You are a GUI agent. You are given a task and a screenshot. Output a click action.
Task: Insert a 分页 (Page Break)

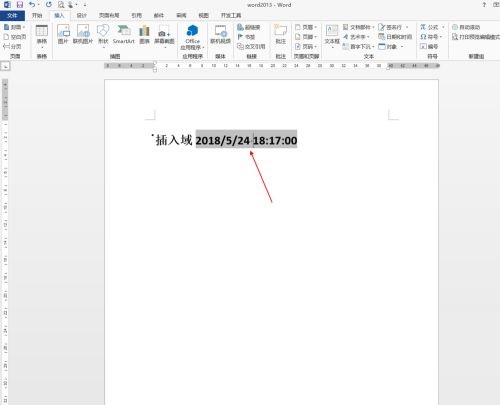click(x=12, y=46)
